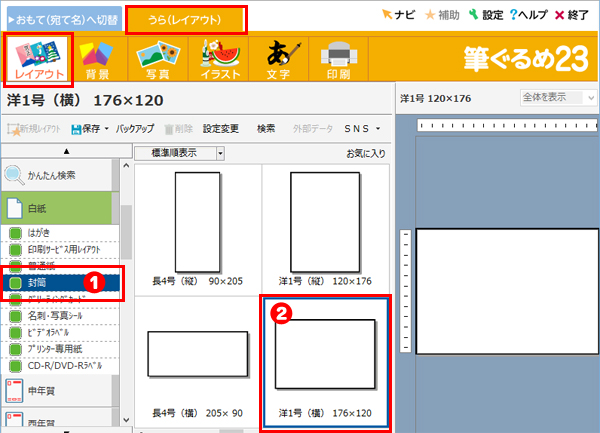Click the 設定変更 button
This screenshot has height=433, width=600.
point(221,129)
